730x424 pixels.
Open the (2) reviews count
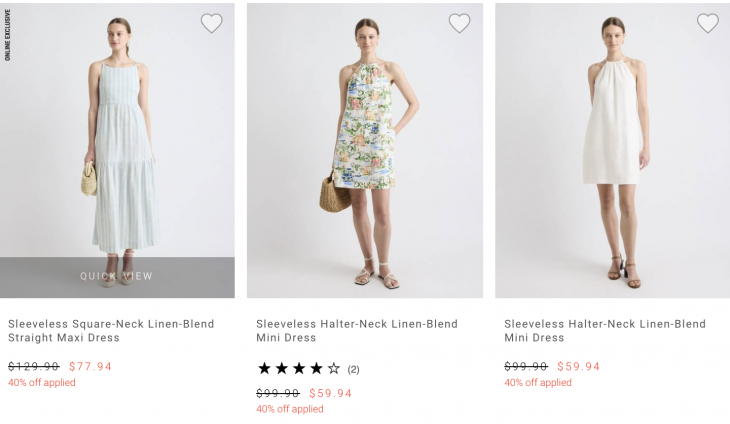pos(353,370)
